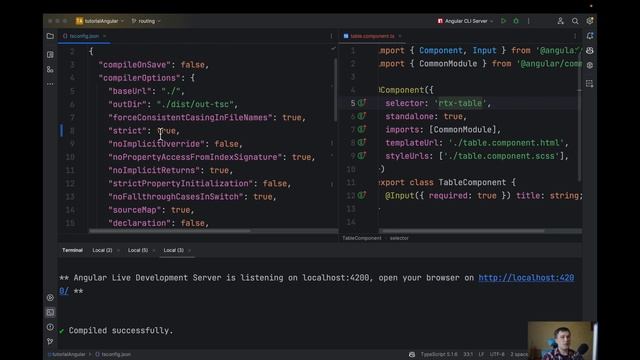Click the status bar icon left of TypeScript

(412, 354)
